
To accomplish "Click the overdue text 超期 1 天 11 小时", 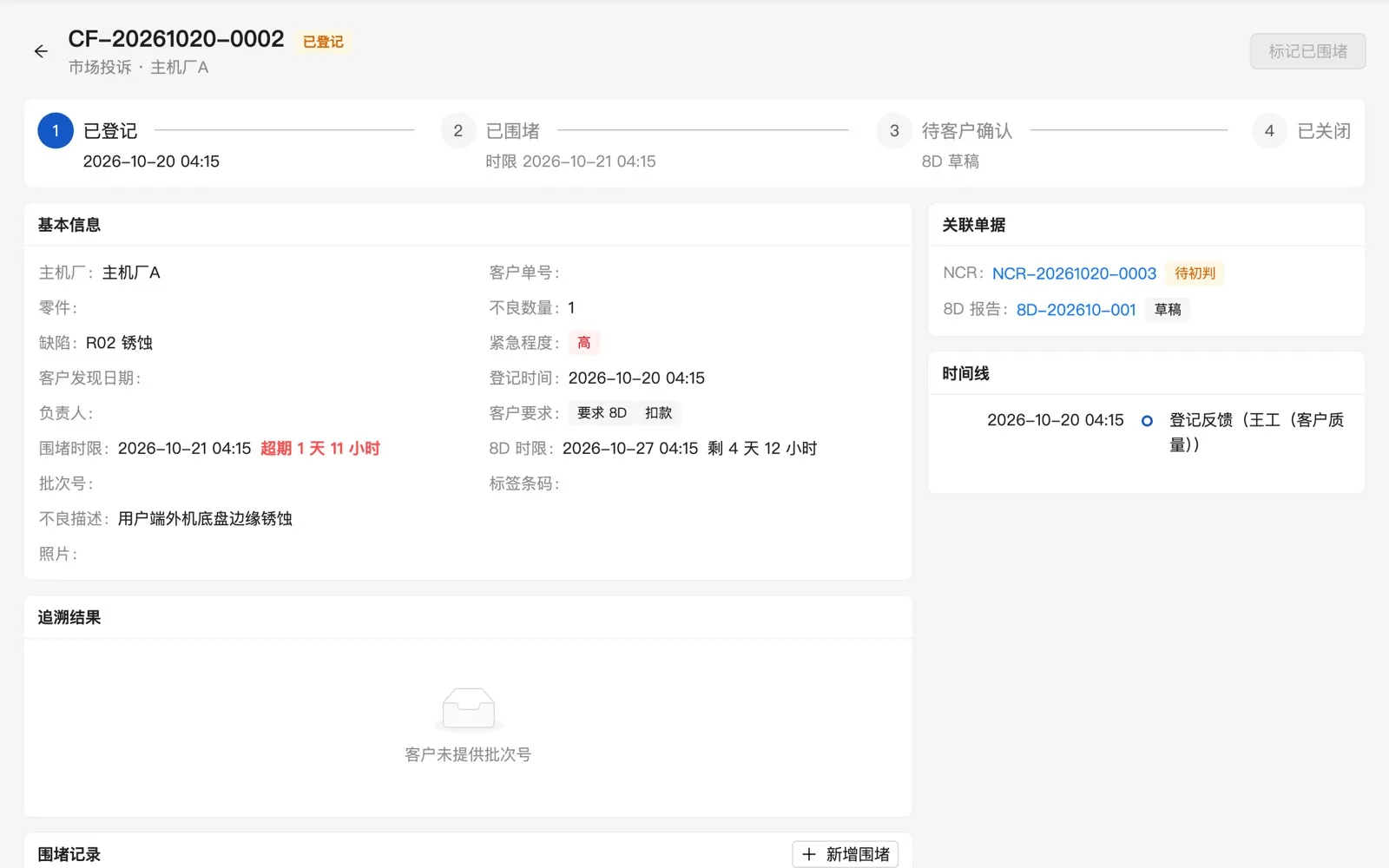I will [320, 449].
